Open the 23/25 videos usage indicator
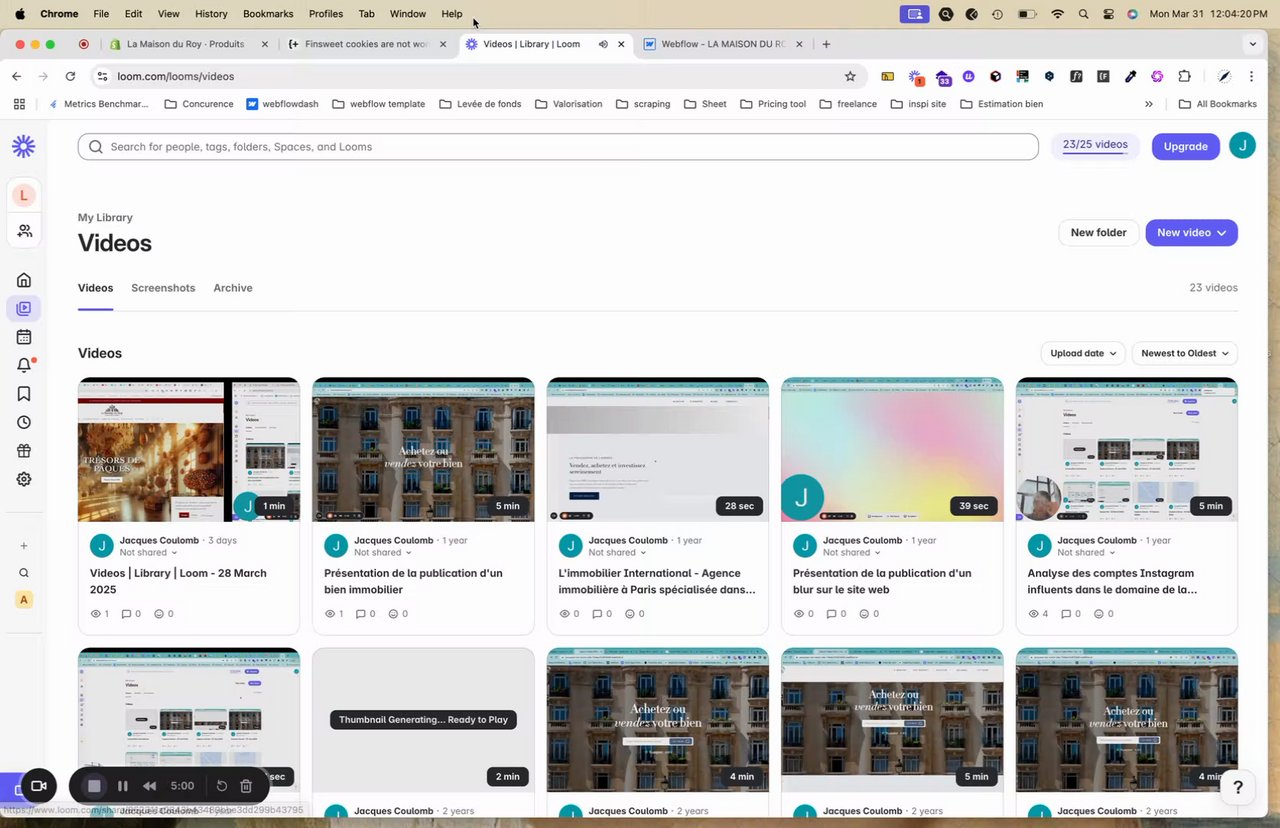This screenshot has width=1280, height=828. pyautogui.click(x=1095, y=146)
